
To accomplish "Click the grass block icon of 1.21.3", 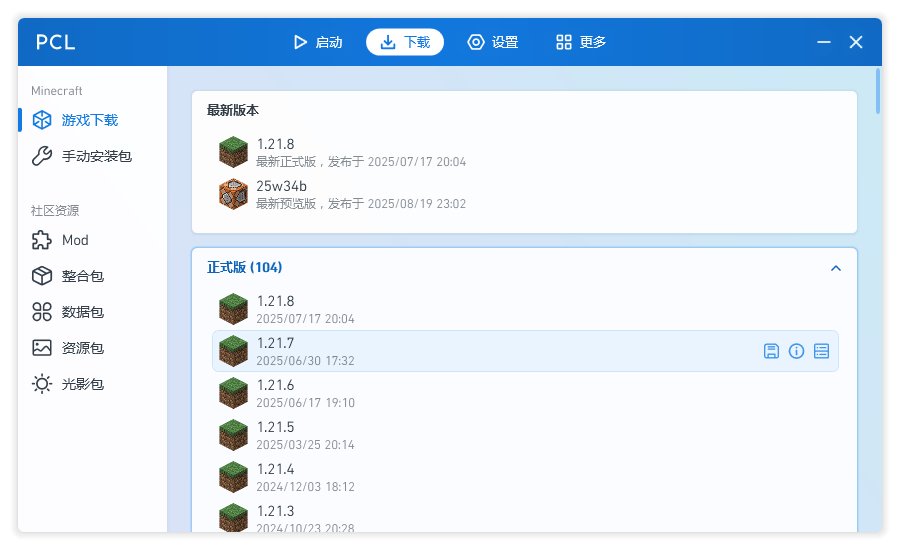I will pyautogui.click(x=233, y=517).
